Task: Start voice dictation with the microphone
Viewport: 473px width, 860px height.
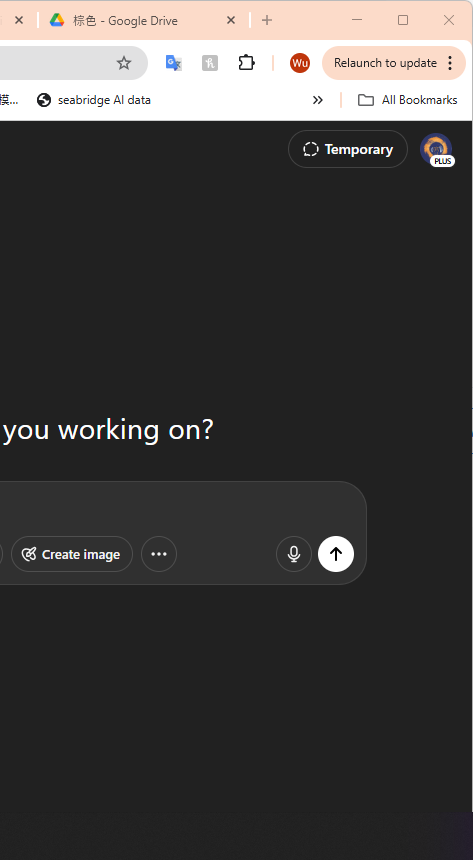Action: [x=294, y=554]
